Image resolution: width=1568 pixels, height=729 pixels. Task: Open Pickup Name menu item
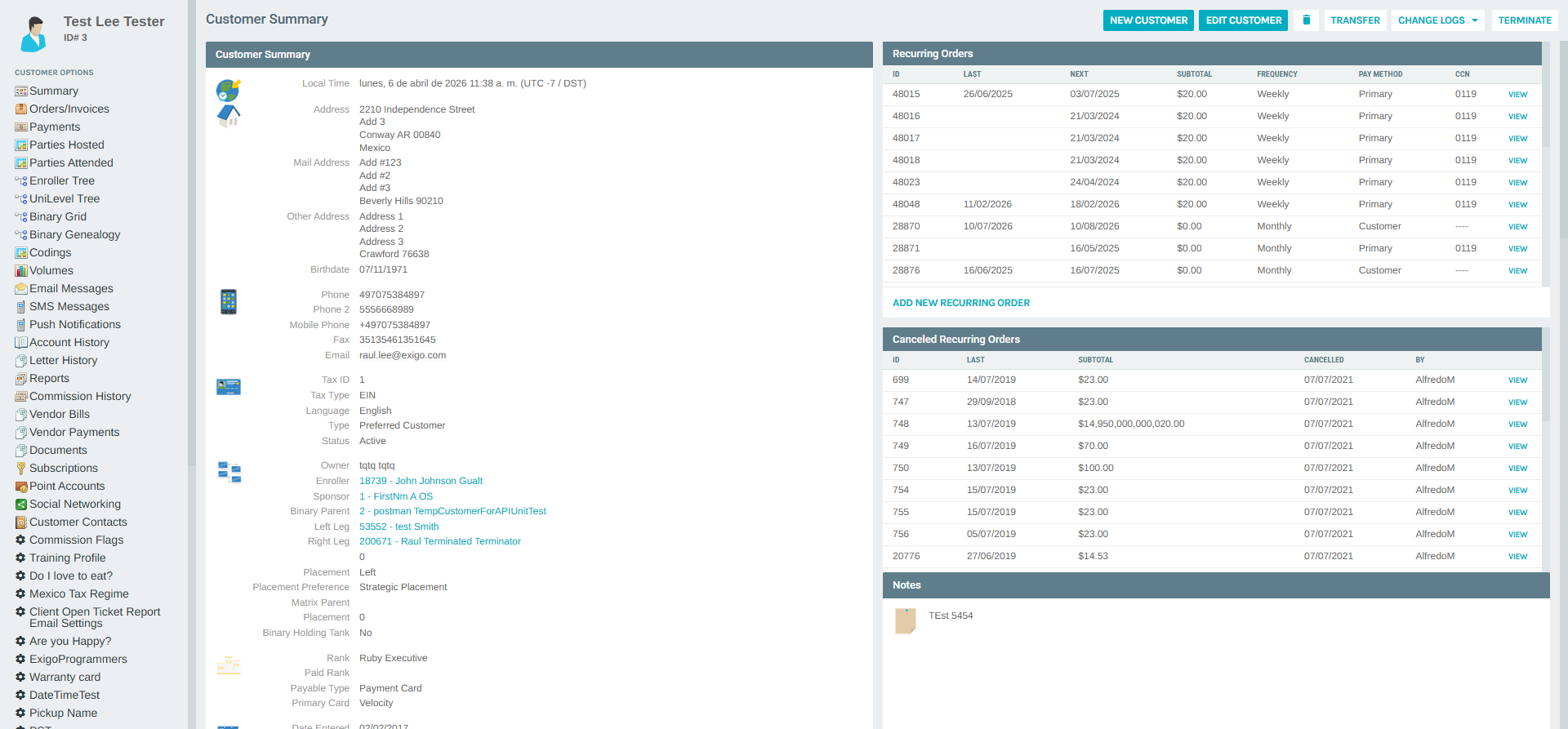pos(63,713)
